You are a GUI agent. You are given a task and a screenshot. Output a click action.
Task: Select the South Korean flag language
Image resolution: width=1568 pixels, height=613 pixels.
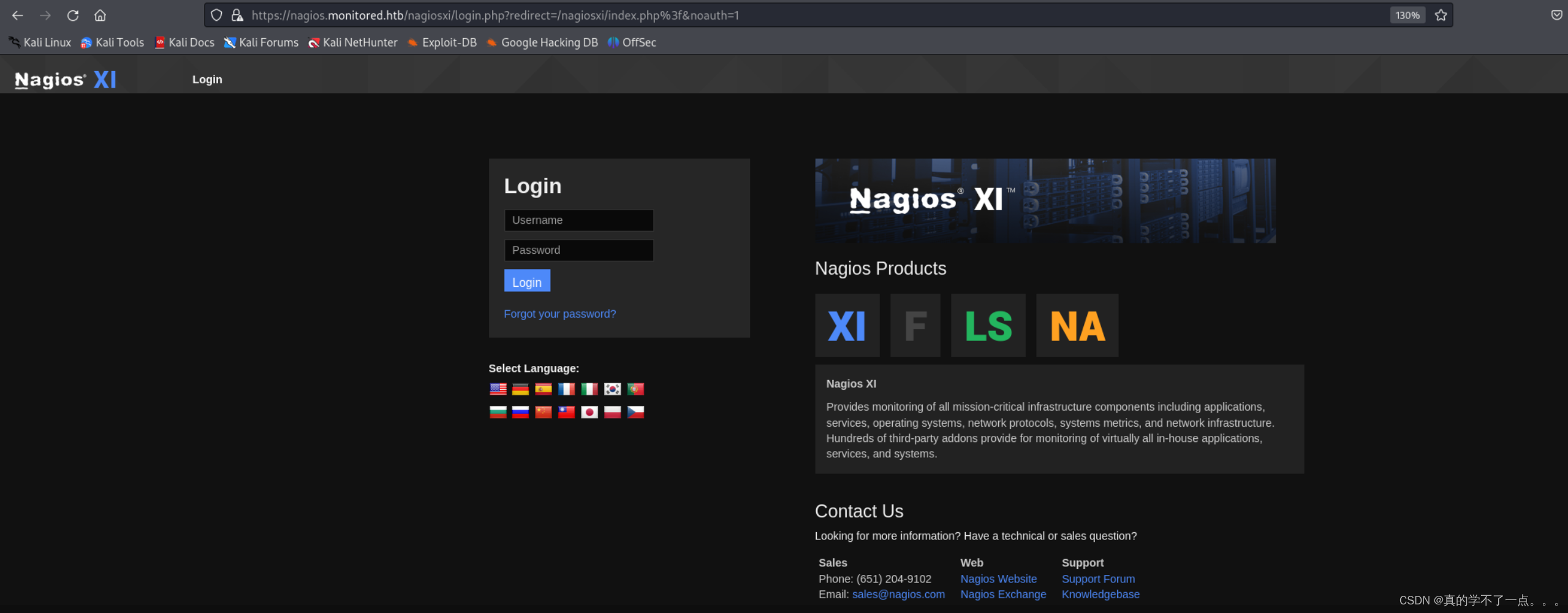point(612,389)
